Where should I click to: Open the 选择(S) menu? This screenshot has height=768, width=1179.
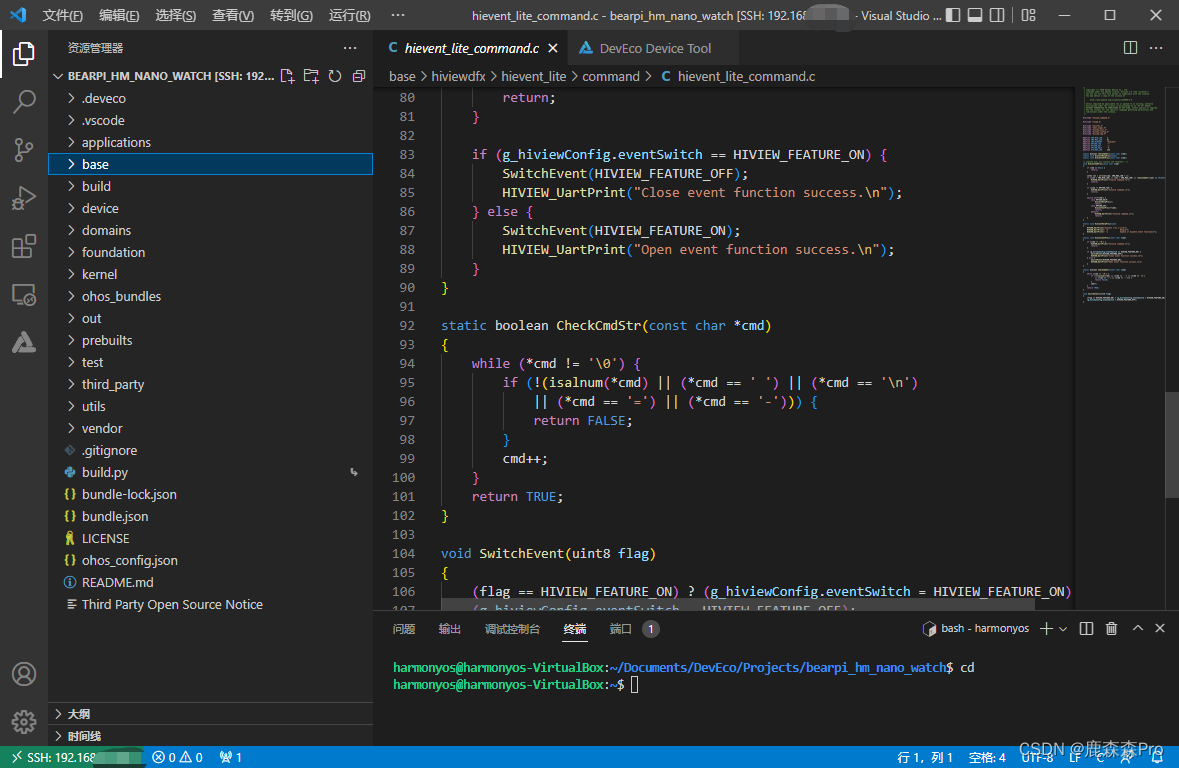click(175, 15)
